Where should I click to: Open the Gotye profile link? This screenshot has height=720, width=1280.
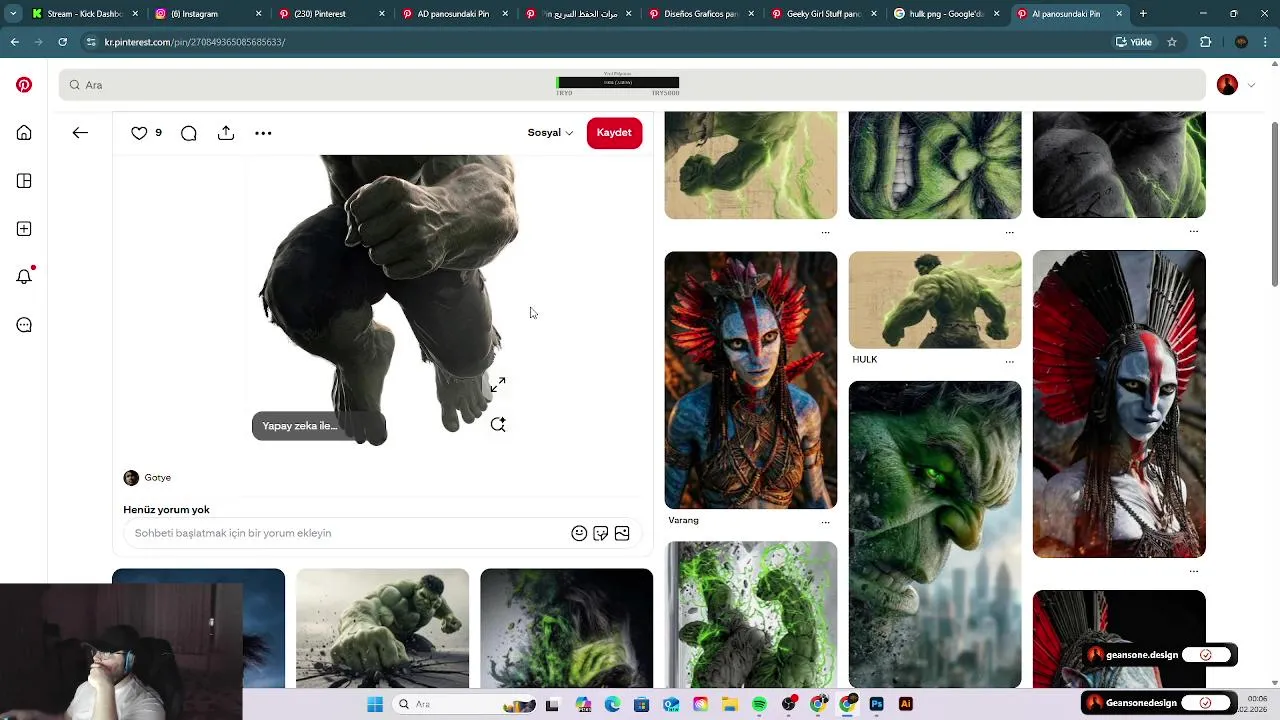(147, 478)
